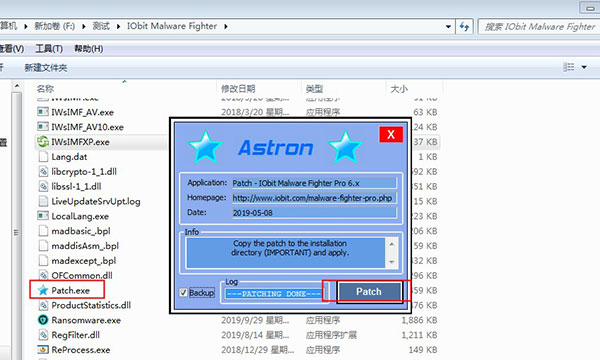Go to 测试 folder in breadcrumb
The width and height of the screenshot is (600, 360).
pyautogui.click(x=101, y=26)
